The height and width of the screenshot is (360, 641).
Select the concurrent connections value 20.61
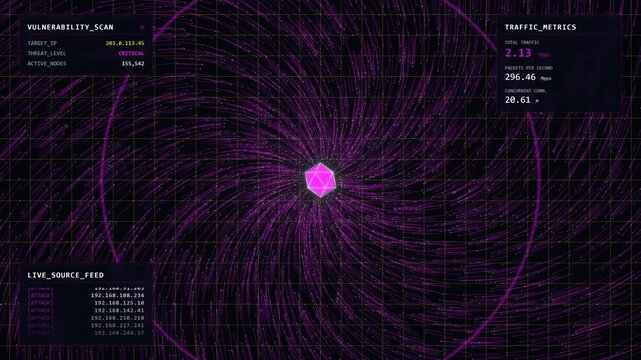pyautogui.click(x=518, y=100)
